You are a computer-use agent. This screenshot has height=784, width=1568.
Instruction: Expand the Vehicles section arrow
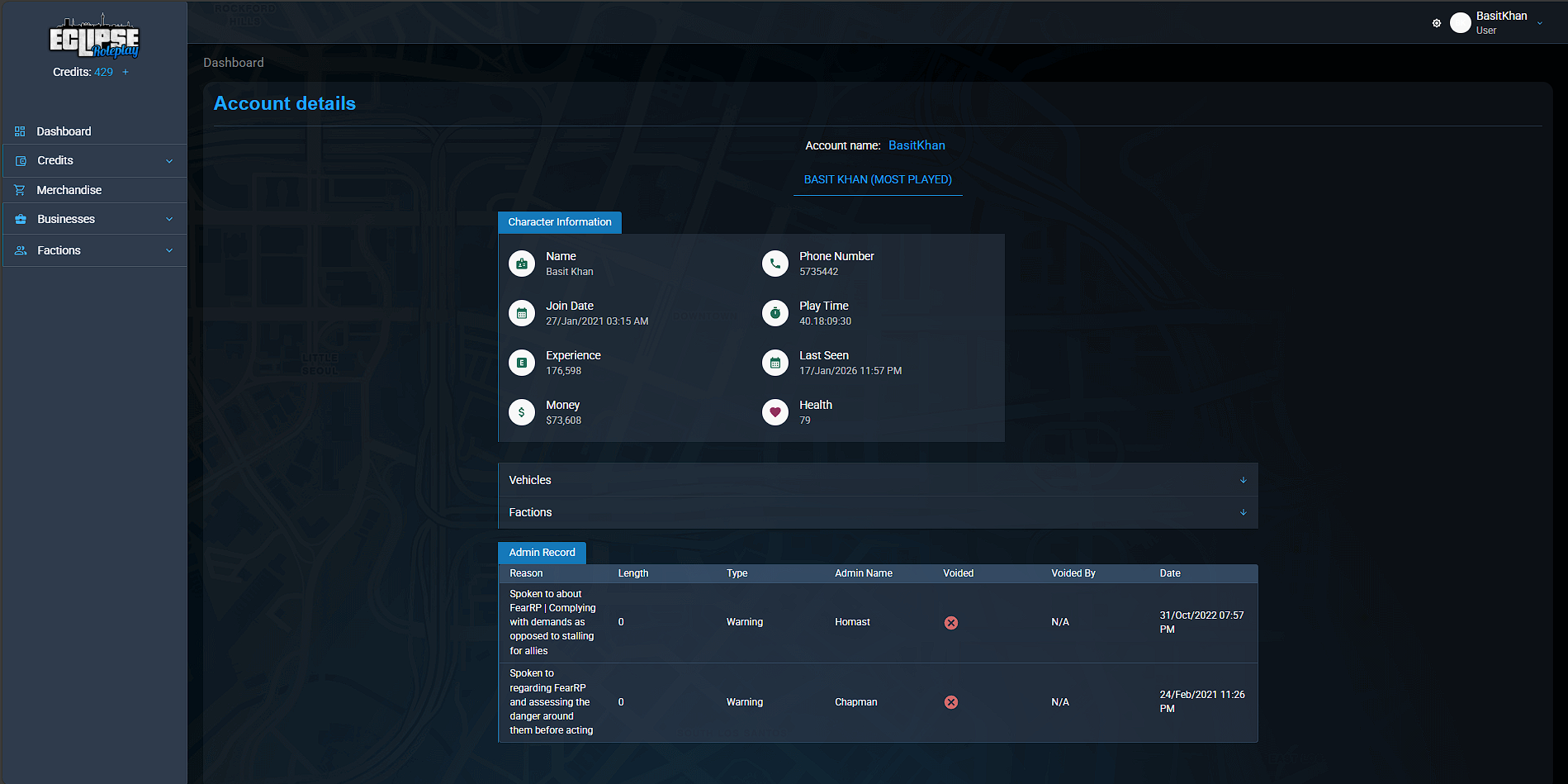coord(1244,480)
